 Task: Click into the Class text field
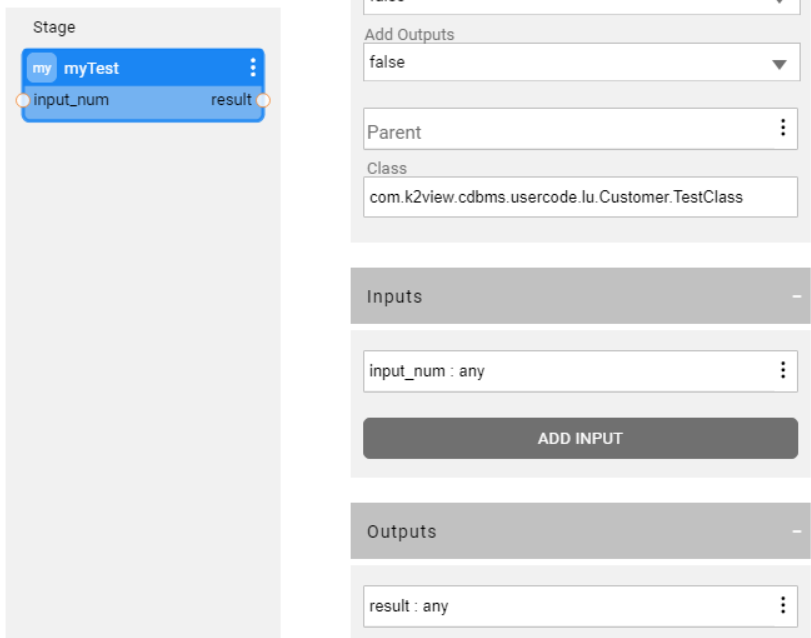(580, 197)
